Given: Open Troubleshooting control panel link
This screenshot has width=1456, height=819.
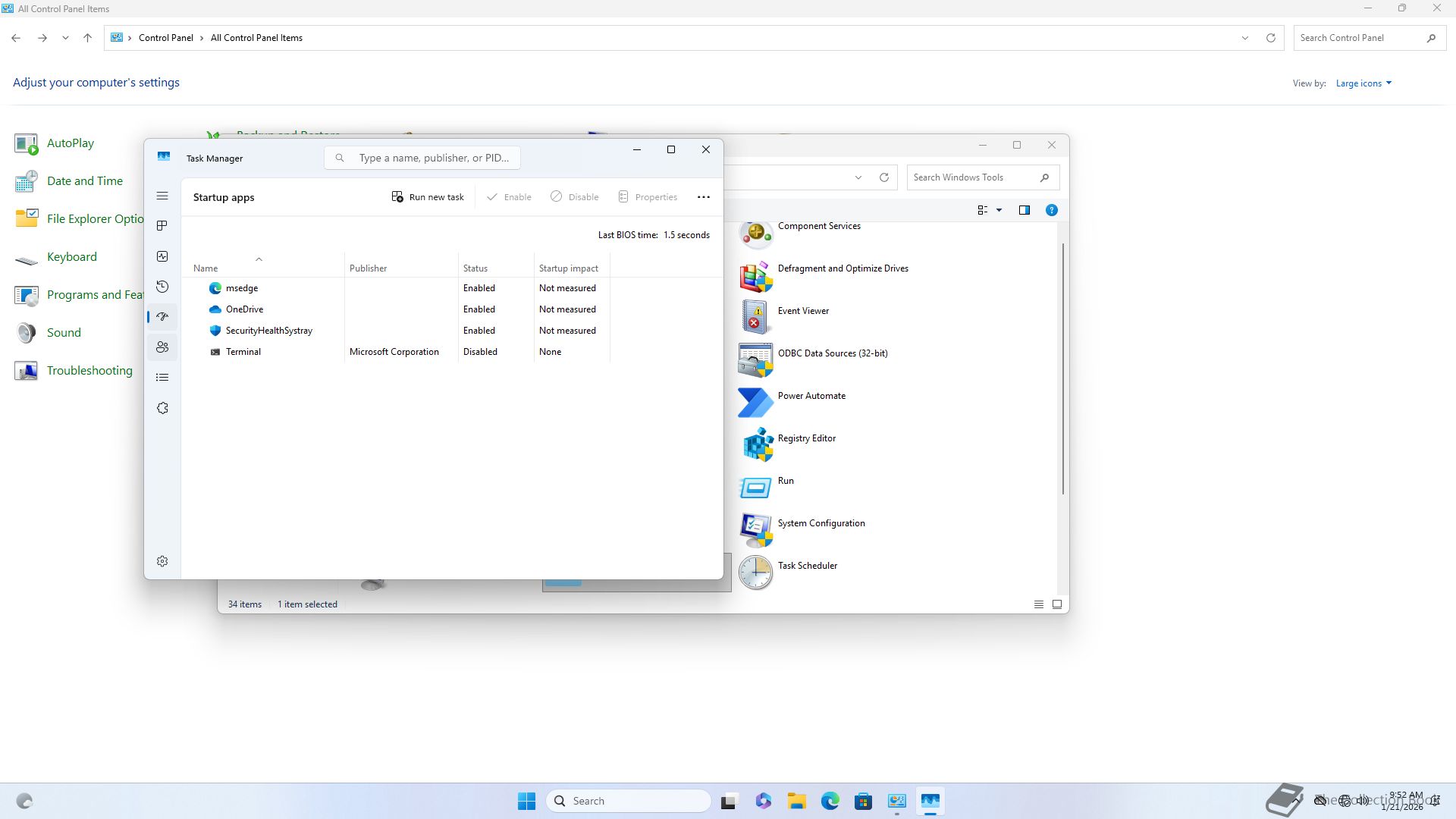Looking at the screenshot, I should [89, 371].
